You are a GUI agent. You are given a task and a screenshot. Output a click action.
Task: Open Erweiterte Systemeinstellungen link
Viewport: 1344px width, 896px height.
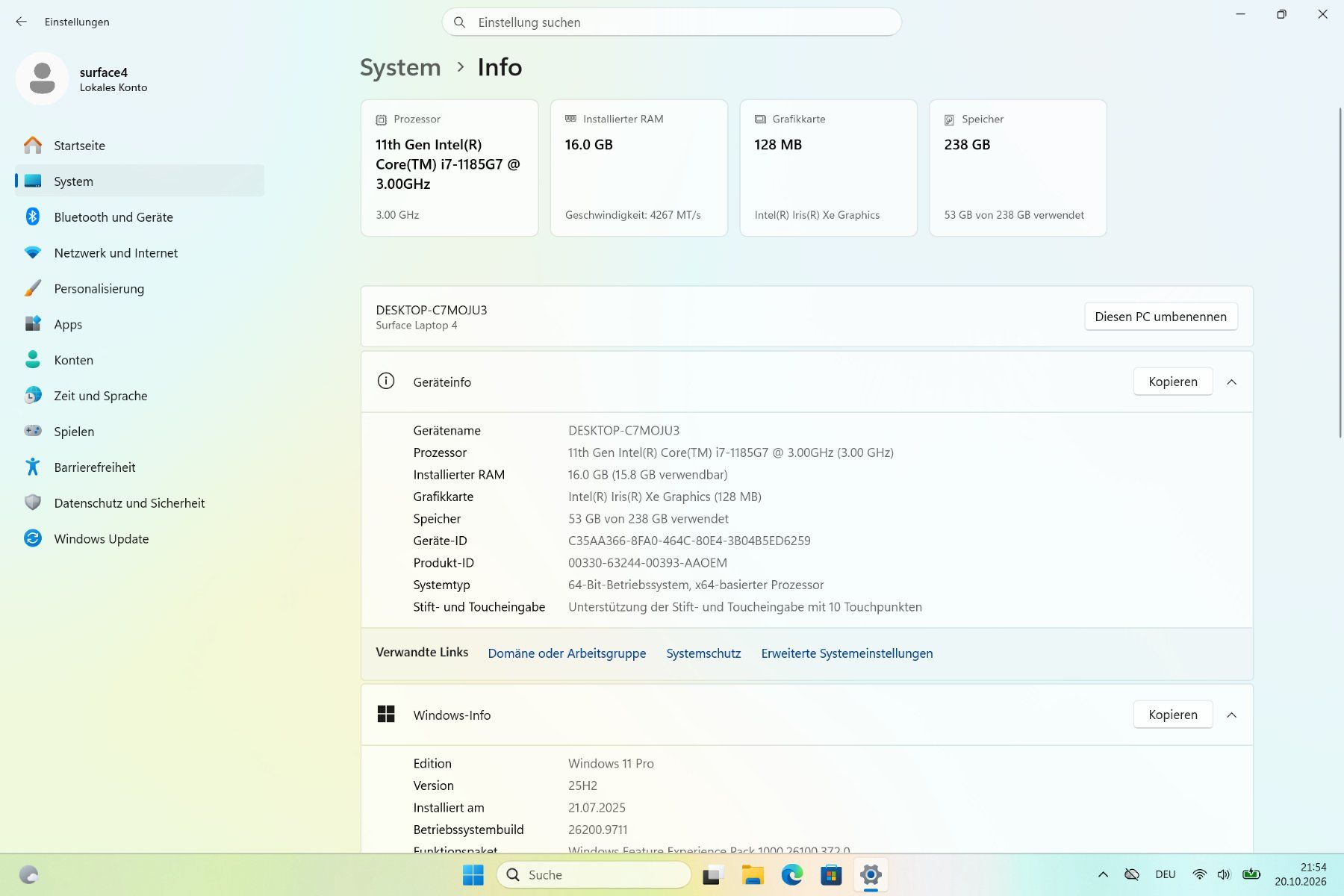[x=847, y=653]
